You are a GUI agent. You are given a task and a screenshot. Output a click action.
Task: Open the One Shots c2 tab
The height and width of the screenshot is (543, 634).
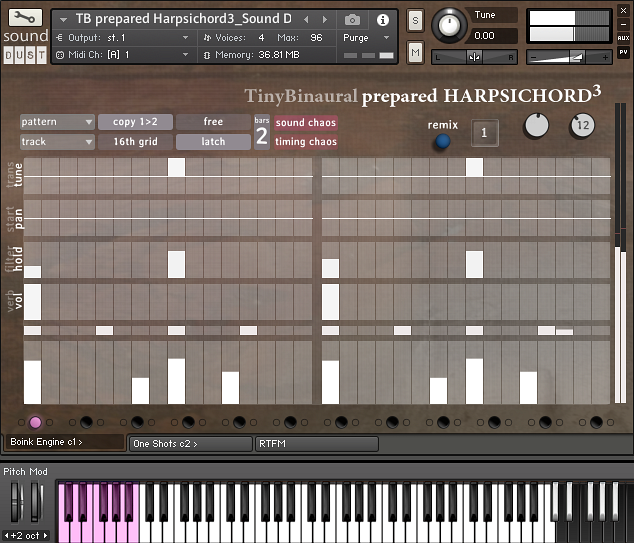pos(190,444)
